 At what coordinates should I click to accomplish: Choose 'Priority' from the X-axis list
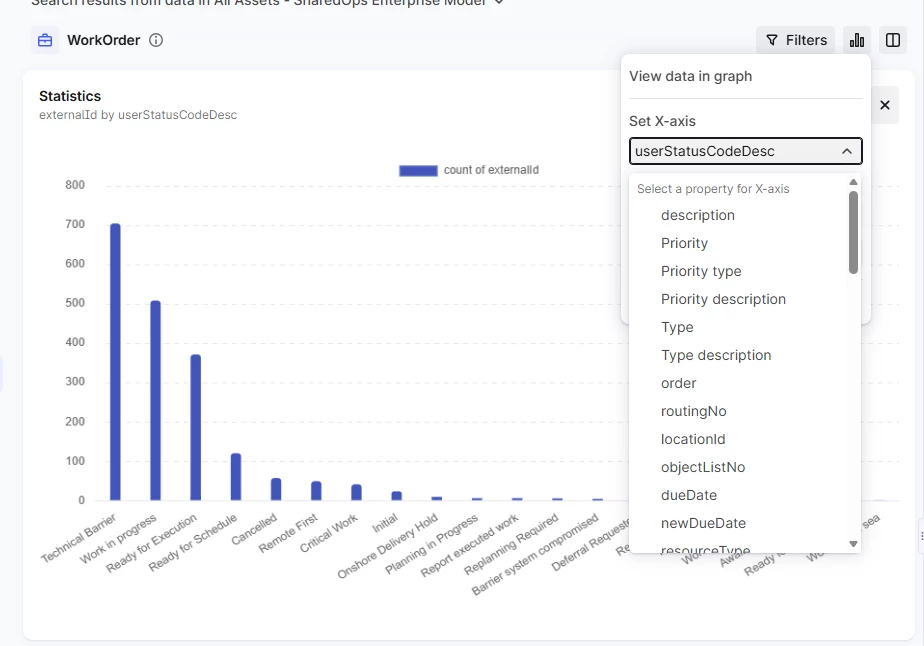click(684, 243)
